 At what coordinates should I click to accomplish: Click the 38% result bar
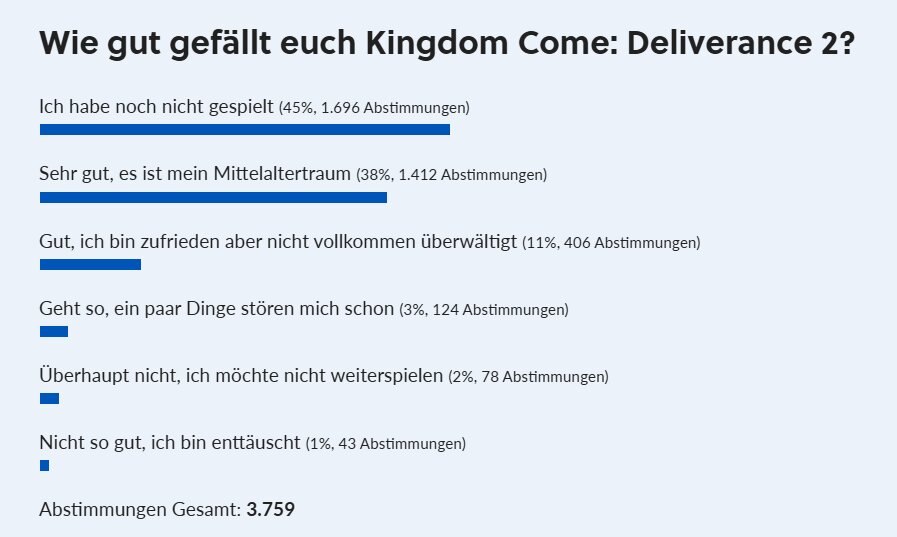pos(213,197)
